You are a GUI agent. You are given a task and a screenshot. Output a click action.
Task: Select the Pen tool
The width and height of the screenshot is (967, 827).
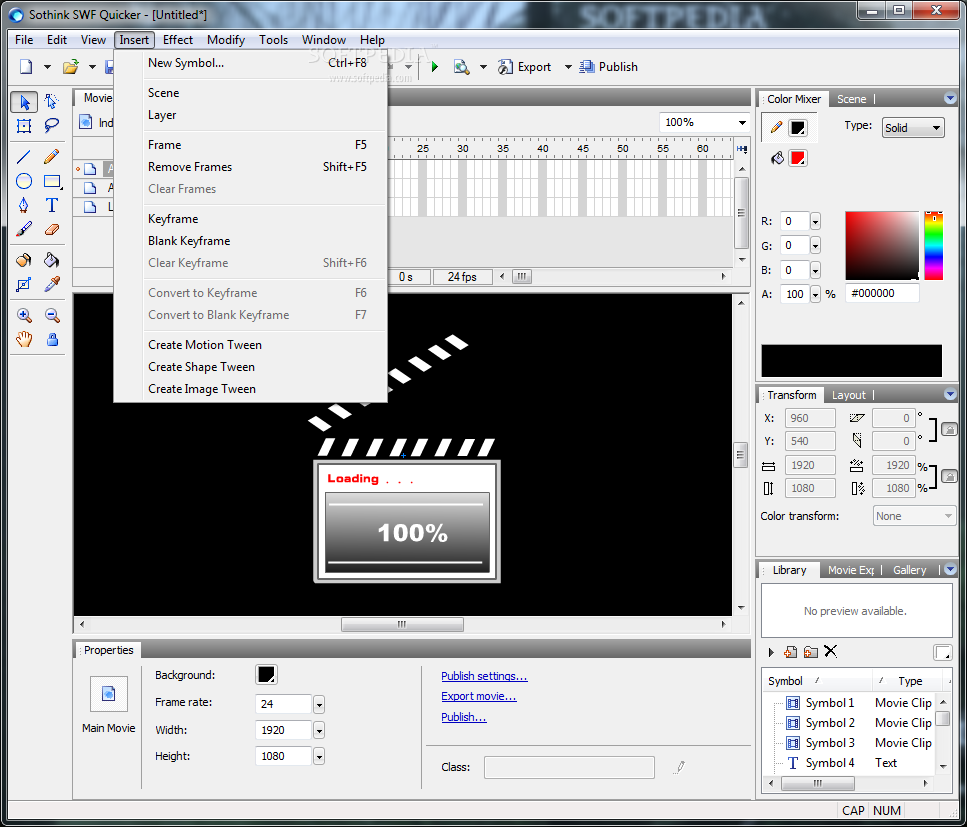[x=24, y=205]
